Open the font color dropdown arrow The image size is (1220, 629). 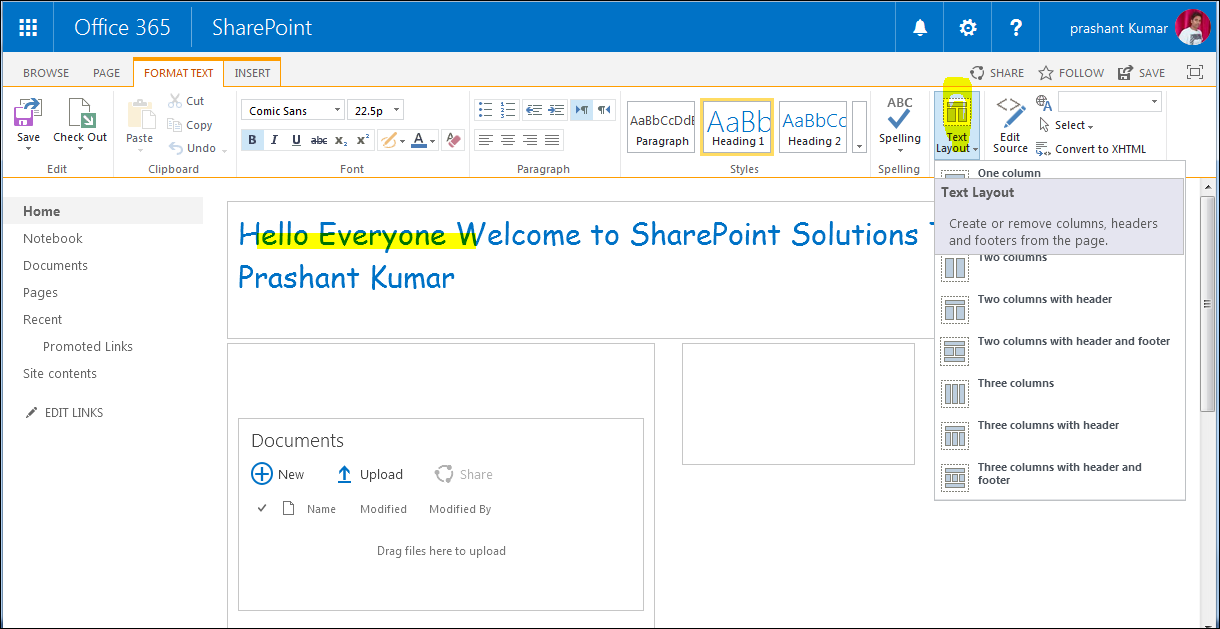433,140
